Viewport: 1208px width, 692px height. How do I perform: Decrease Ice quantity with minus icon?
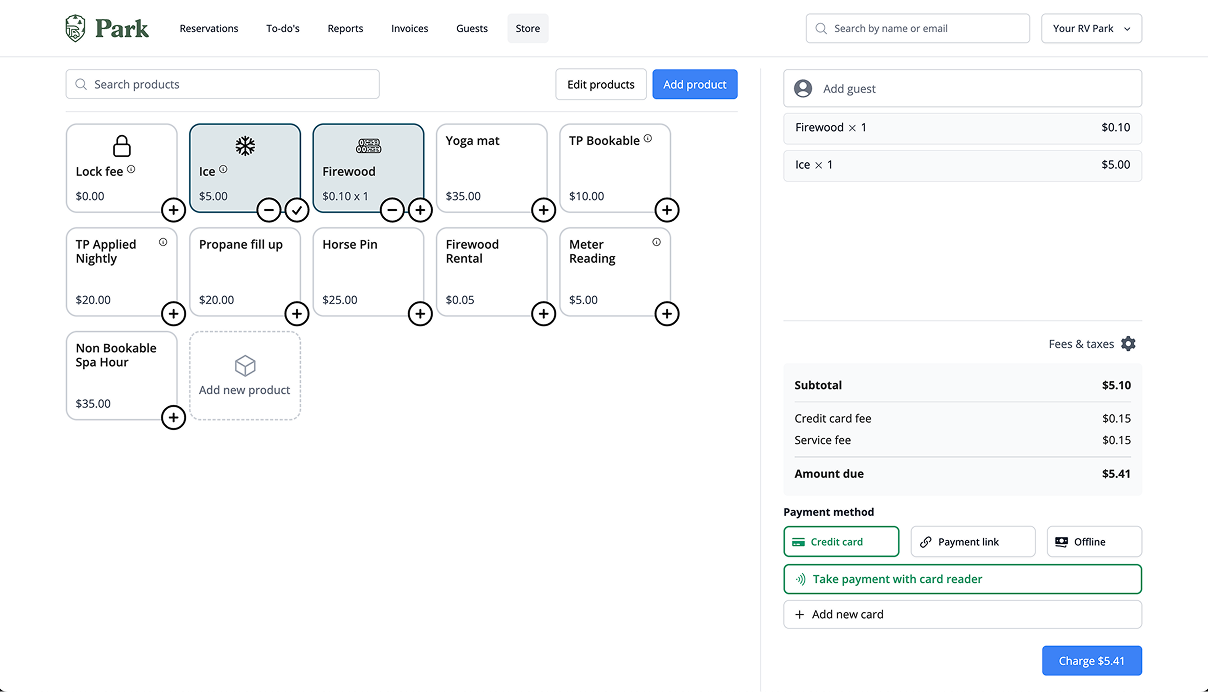coord(269,210)
